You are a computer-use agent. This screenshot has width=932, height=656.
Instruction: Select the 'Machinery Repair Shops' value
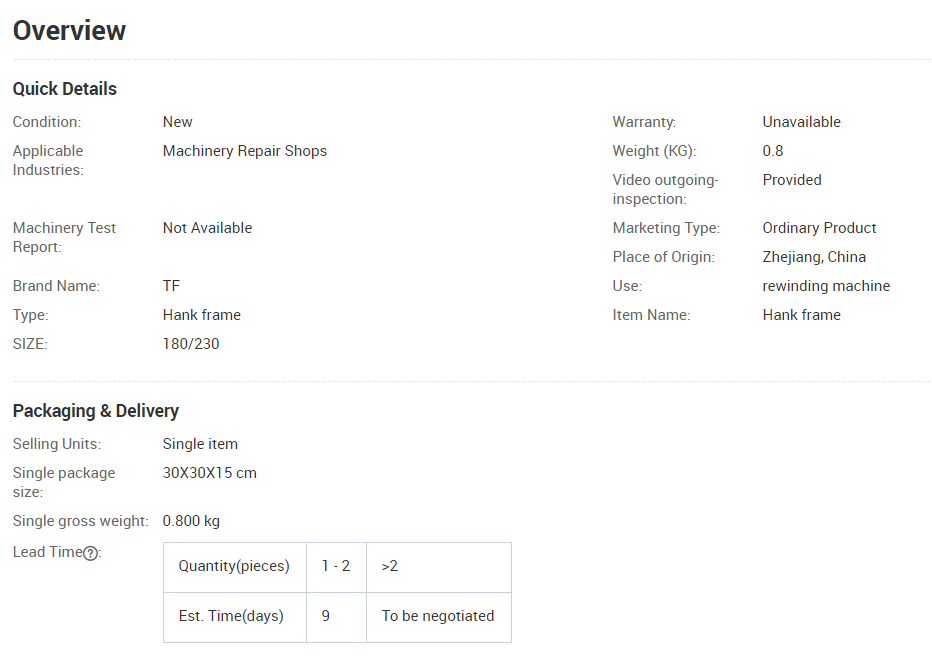[245, 151]
